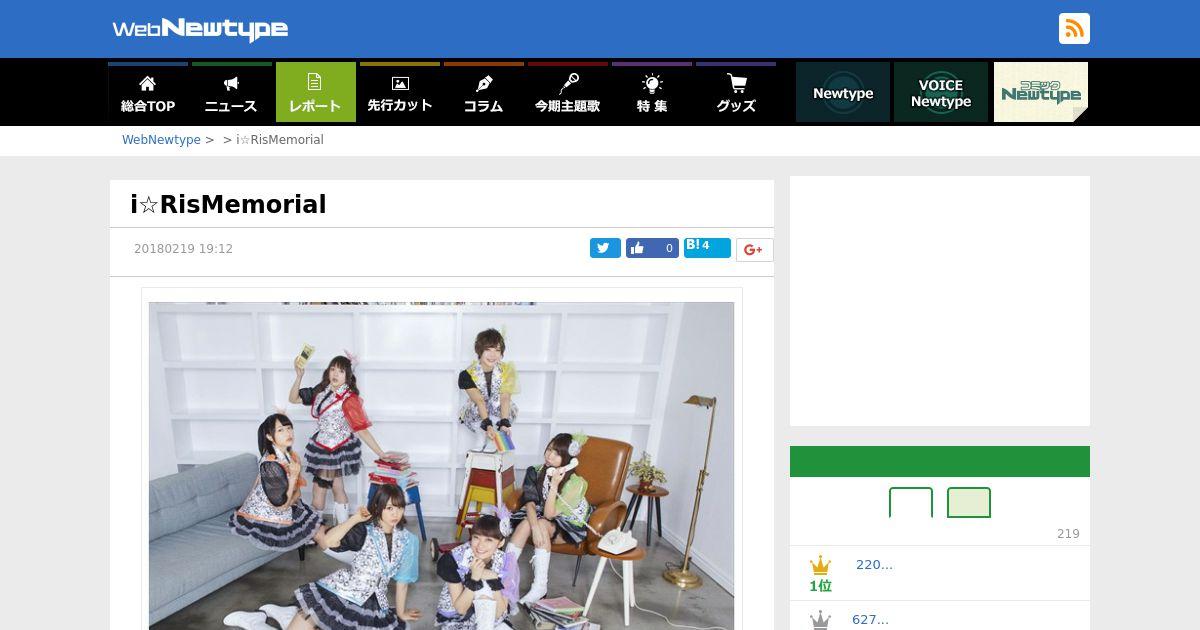Open the 今期主題歌 menu

568,92
